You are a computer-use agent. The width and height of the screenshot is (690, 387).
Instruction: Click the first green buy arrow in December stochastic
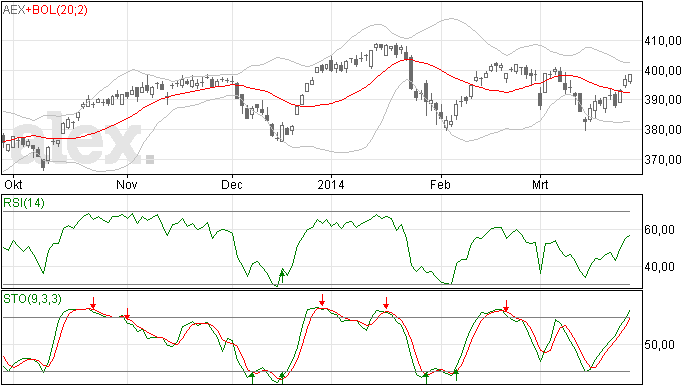252,378
